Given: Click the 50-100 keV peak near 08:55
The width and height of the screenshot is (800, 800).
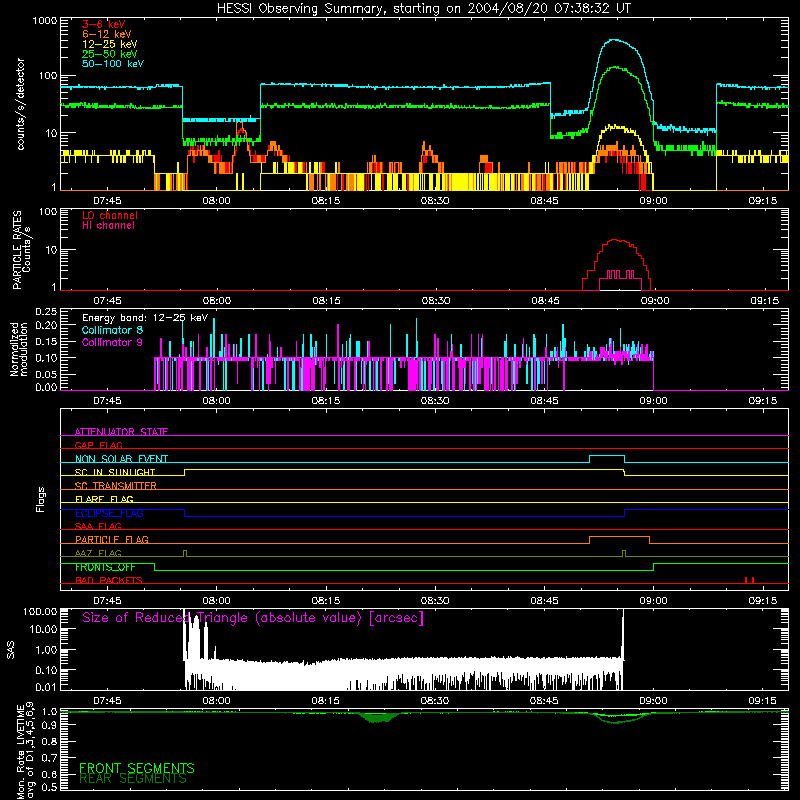Looking at the screenshot, I should pos(615,40).
